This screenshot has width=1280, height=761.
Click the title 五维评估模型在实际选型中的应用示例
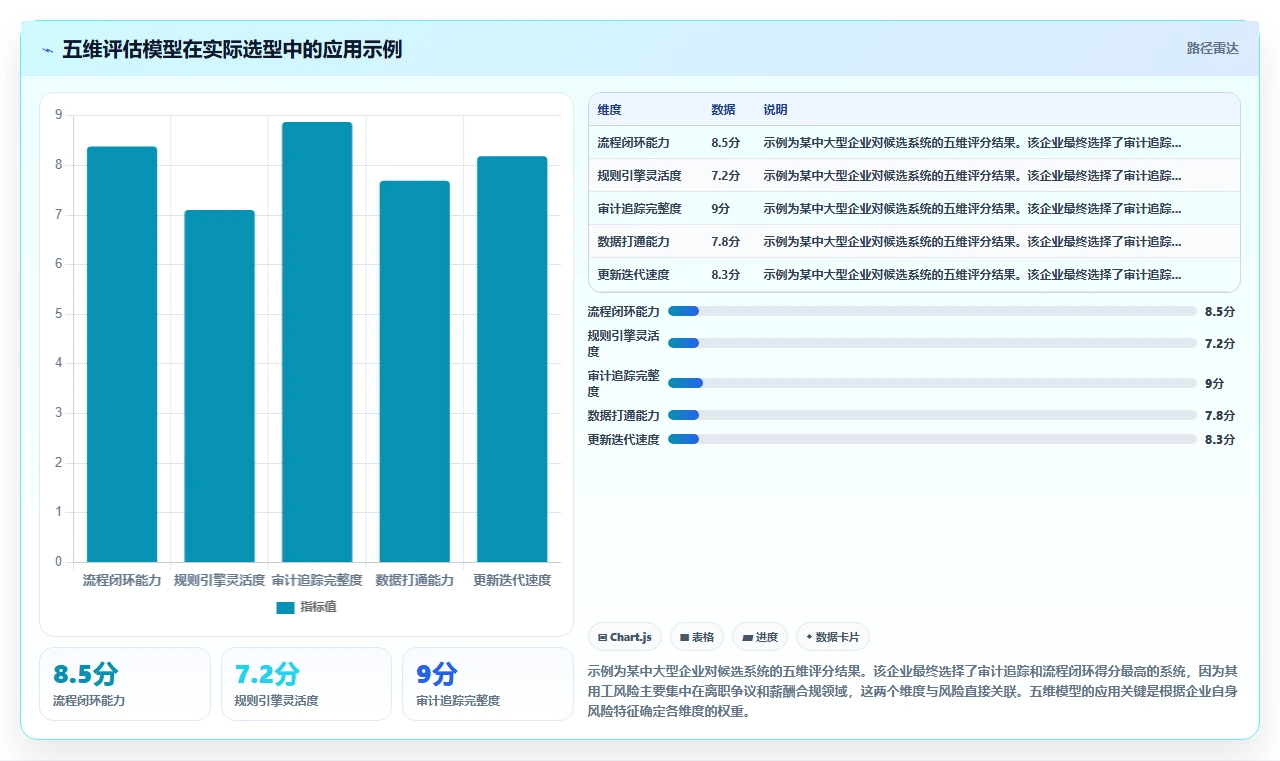[232, 49]
